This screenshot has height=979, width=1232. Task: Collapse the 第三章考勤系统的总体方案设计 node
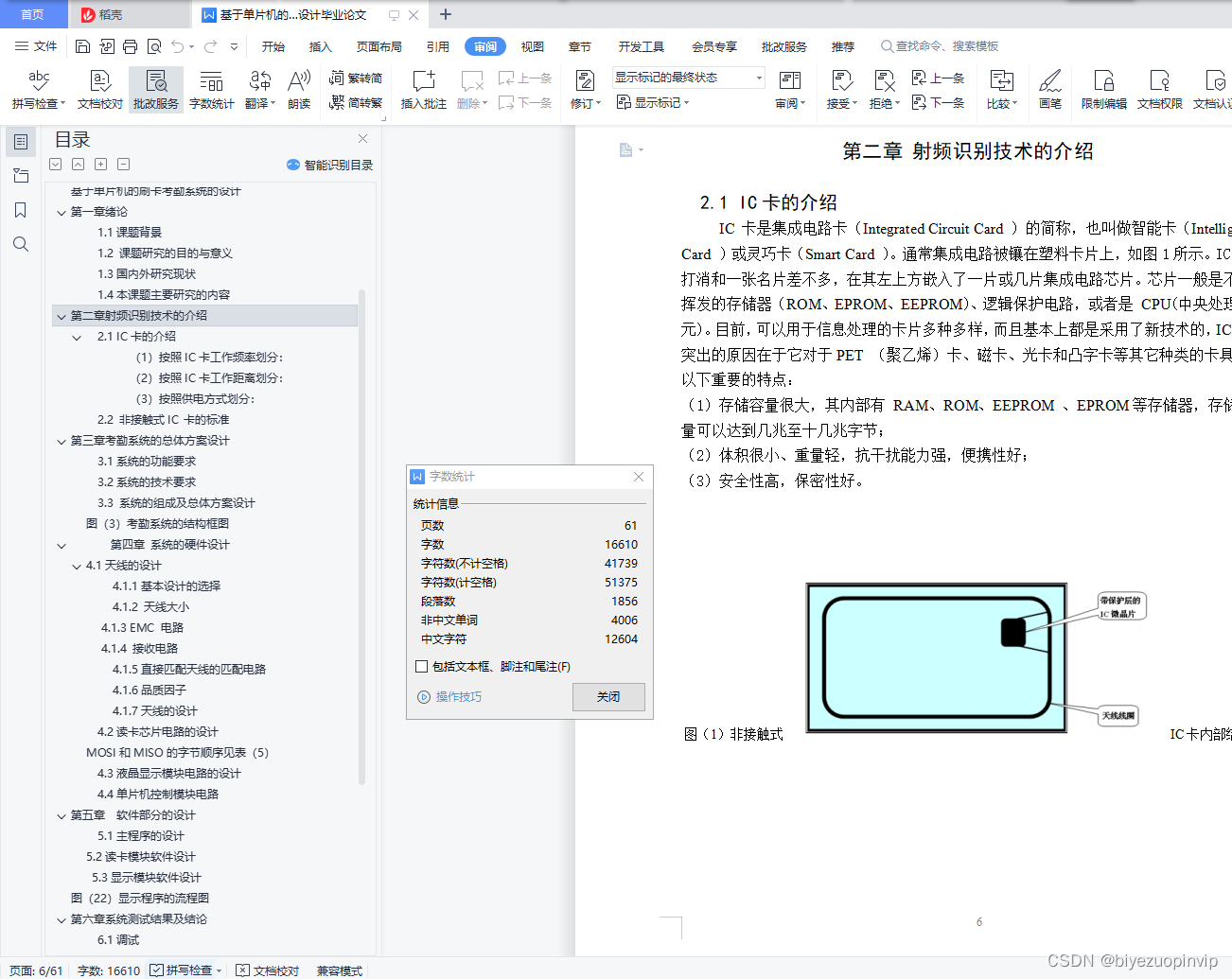coord(62,442)
